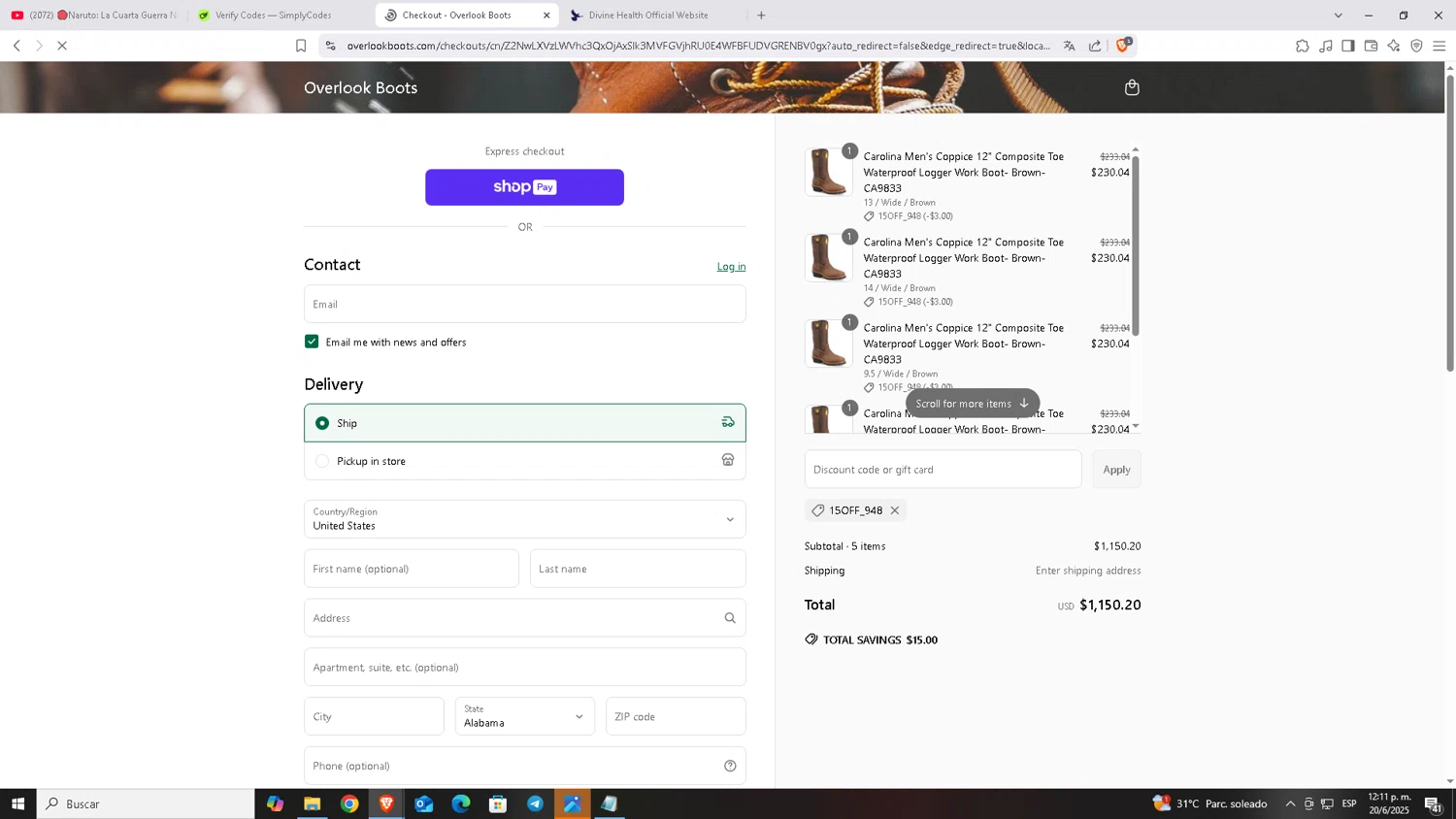
Task: Click the browser address bar URL
Action: click(699, 46)
